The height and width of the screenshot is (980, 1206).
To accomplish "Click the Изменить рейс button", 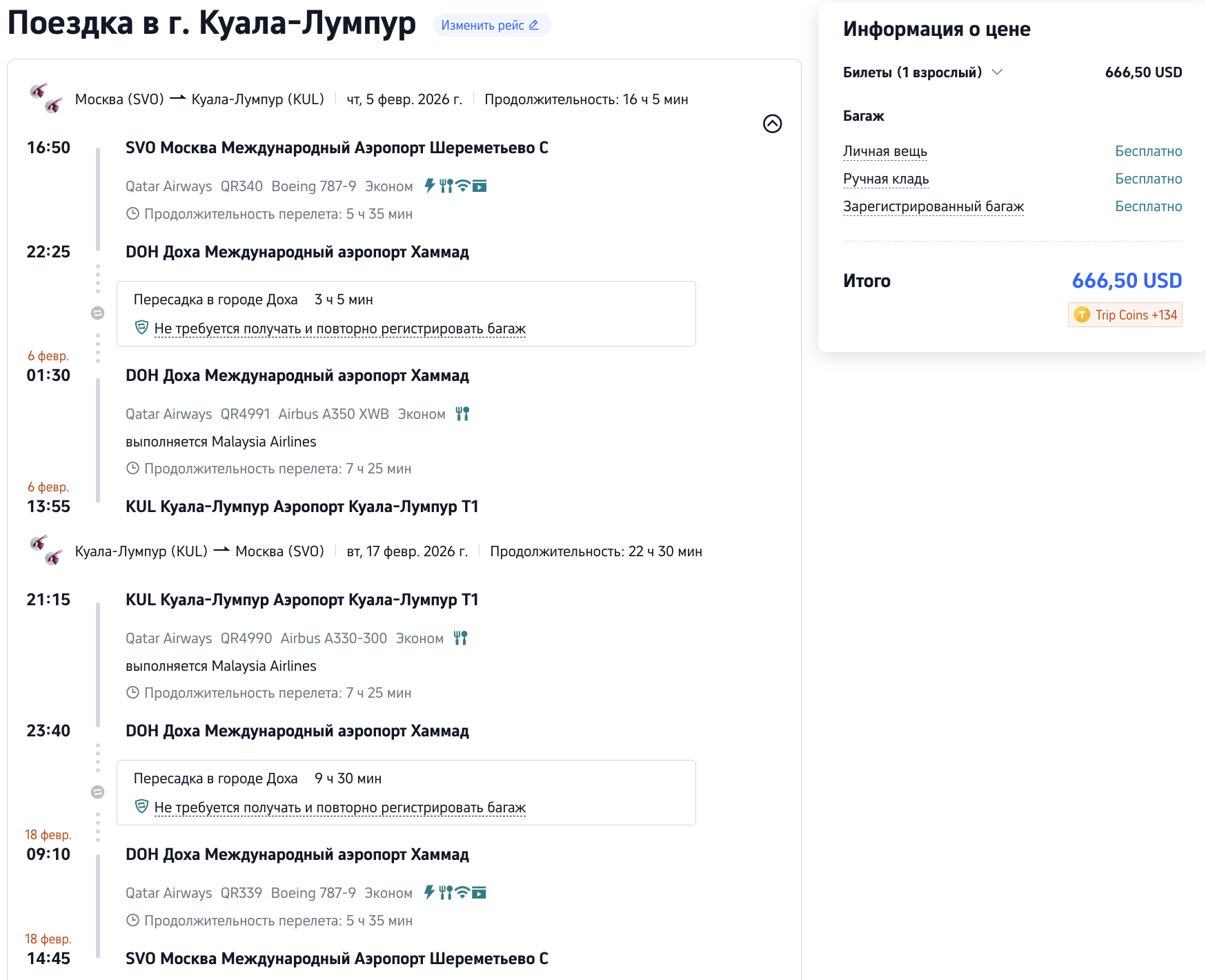I will tap(491, 26).
